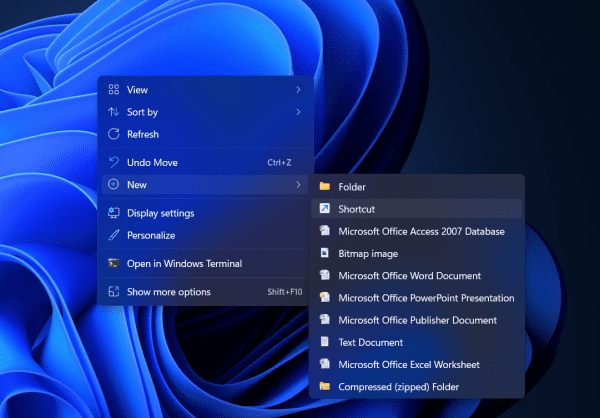Click the Access 2007 Database file icon

tap(324, 231)
